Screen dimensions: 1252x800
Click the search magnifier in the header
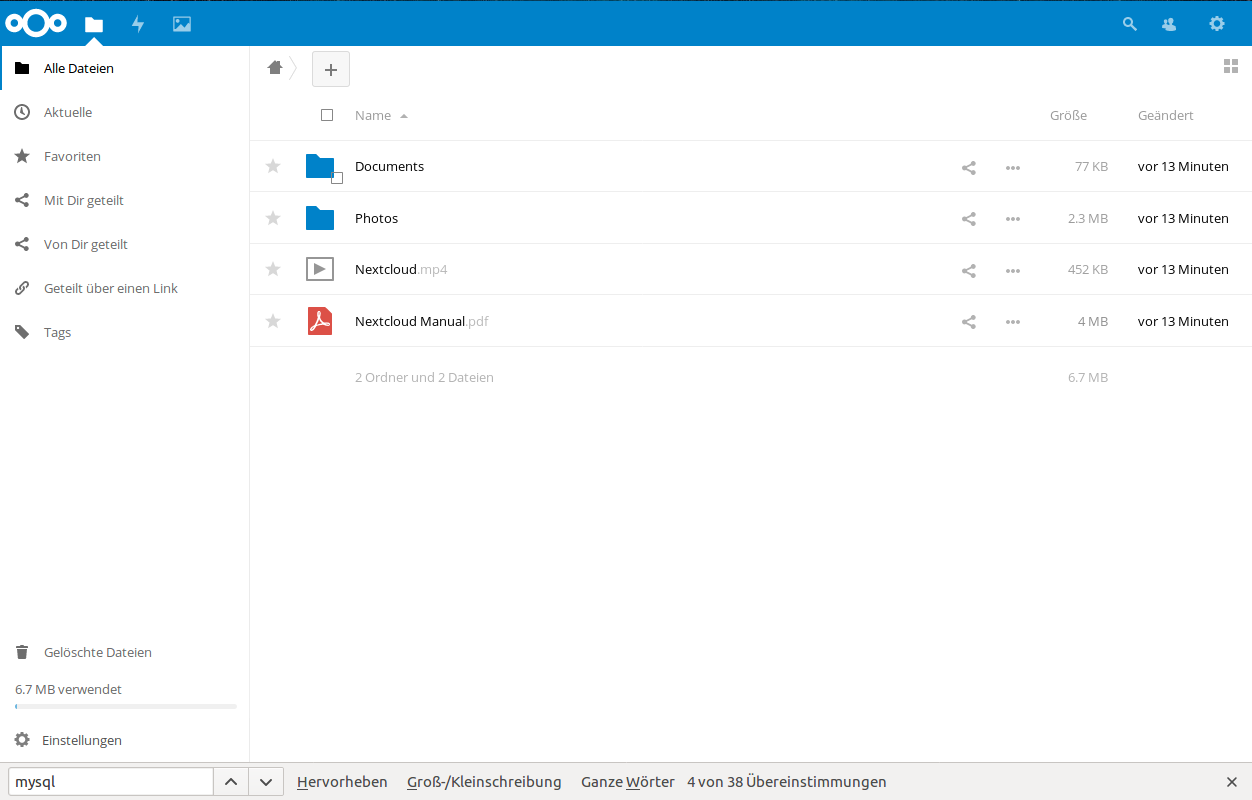point(1130,24)
